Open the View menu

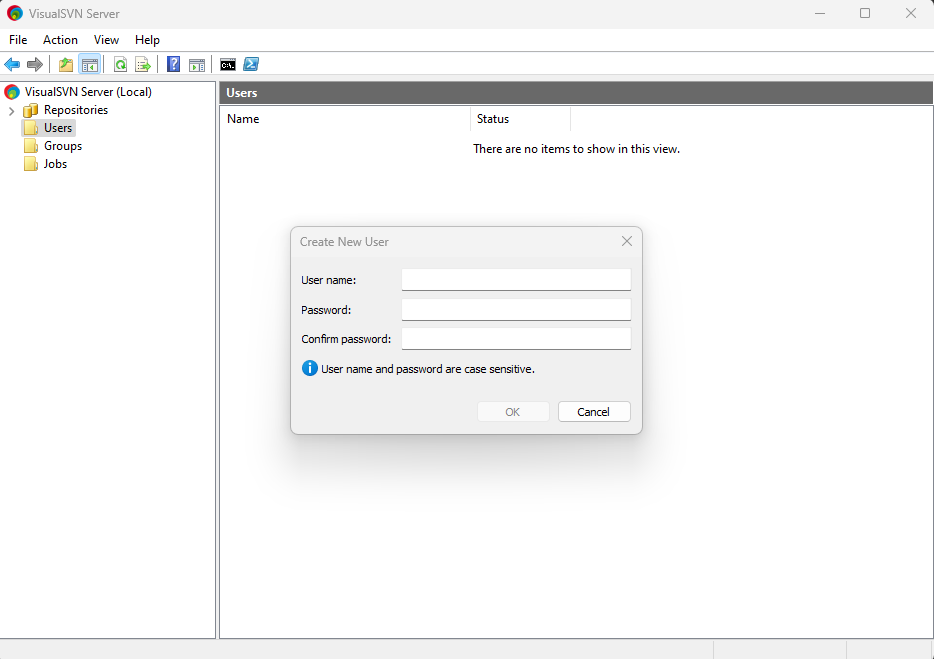pos(106,40)
